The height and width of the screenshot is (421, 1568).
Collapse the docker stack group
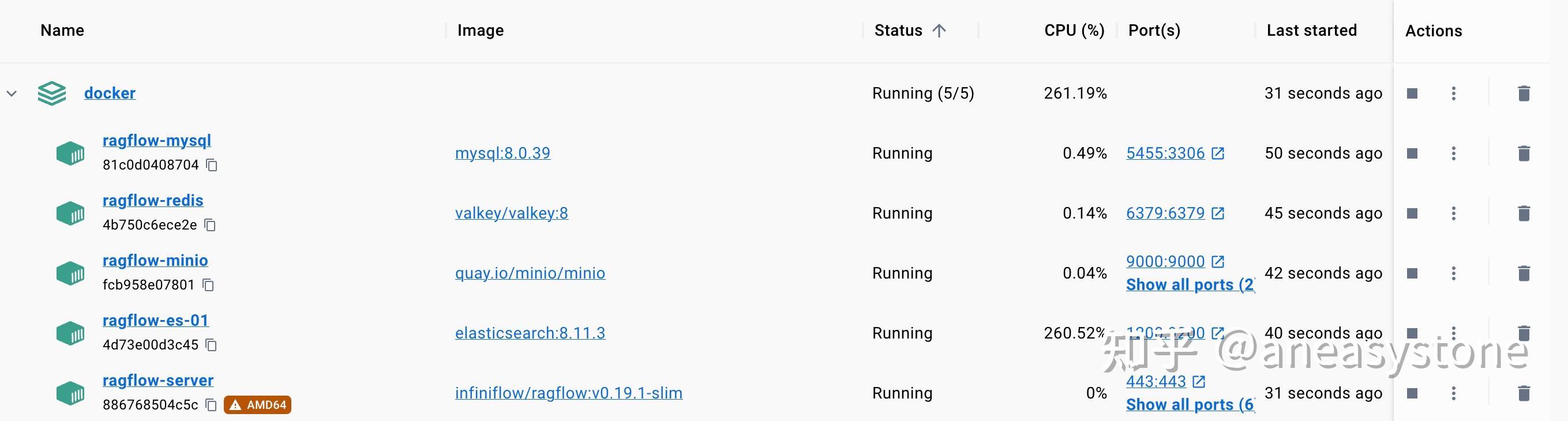tap(12, 93)
